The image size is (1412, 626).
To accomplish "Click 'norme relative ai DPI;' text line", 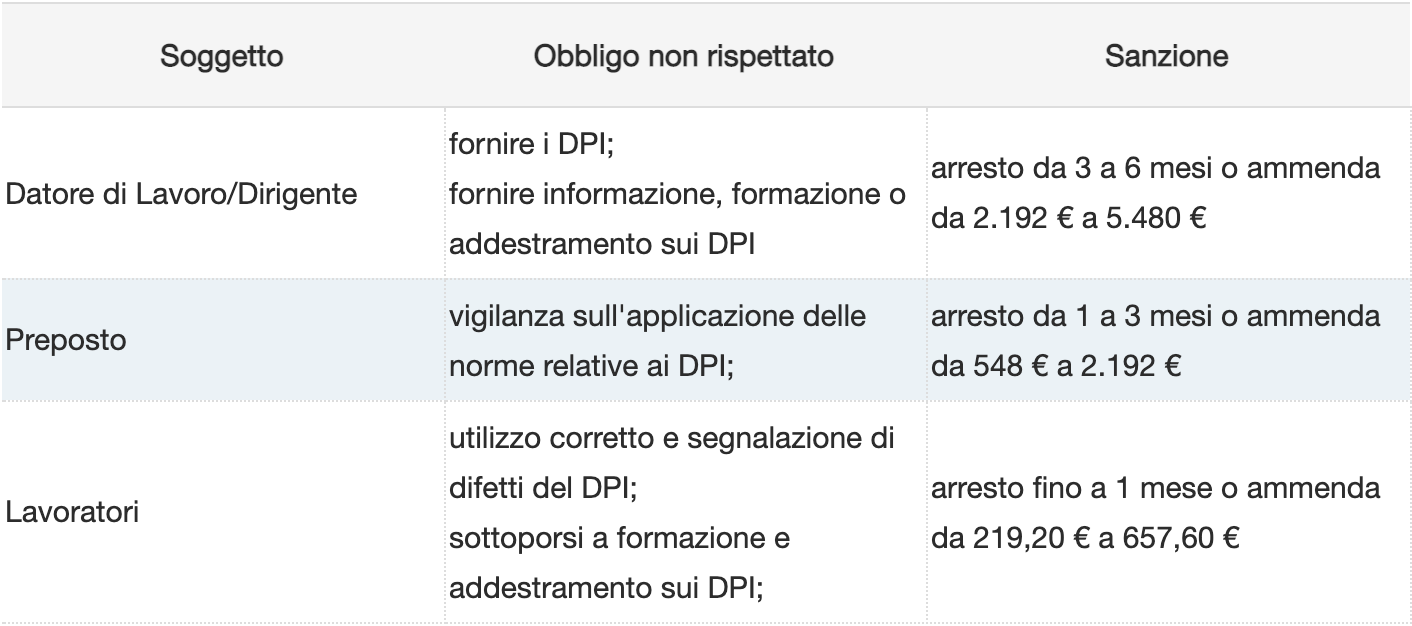I will 592,364.
